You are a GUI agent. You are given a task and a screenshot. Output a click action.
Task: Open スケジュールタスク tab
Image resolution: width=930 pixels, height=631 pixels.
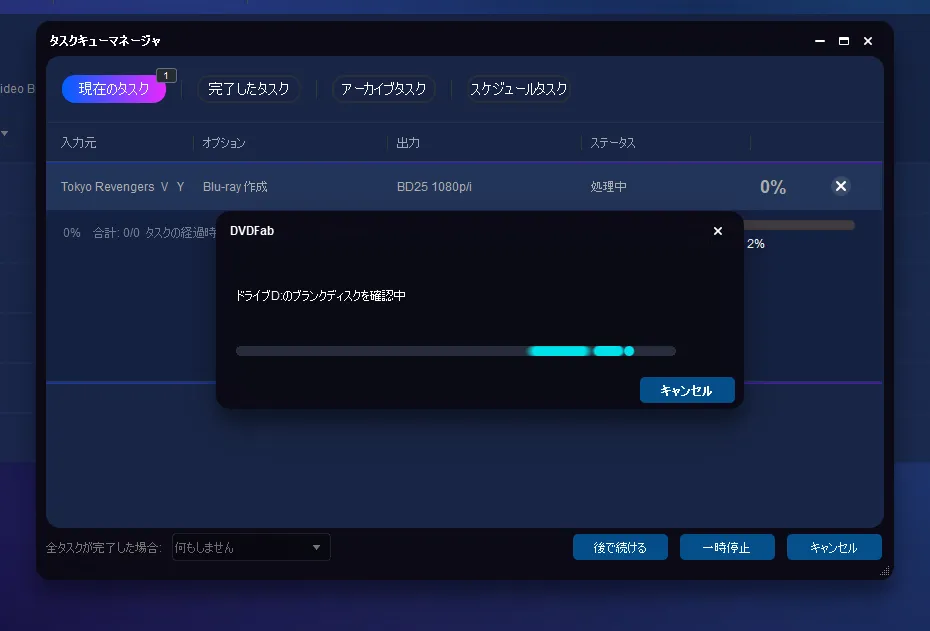[x=518, y=89]
